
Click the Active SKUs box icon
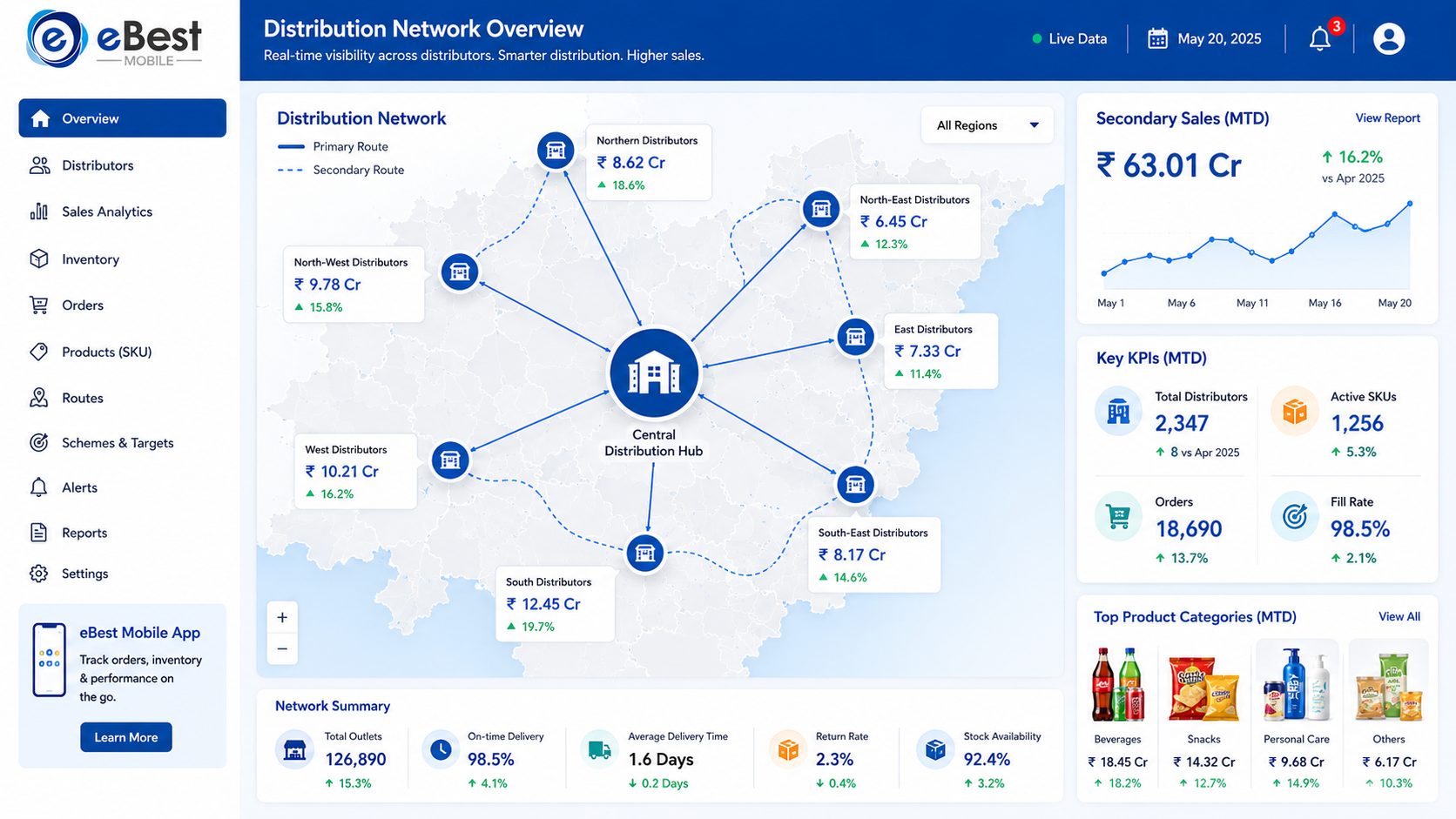(1295, 411)
